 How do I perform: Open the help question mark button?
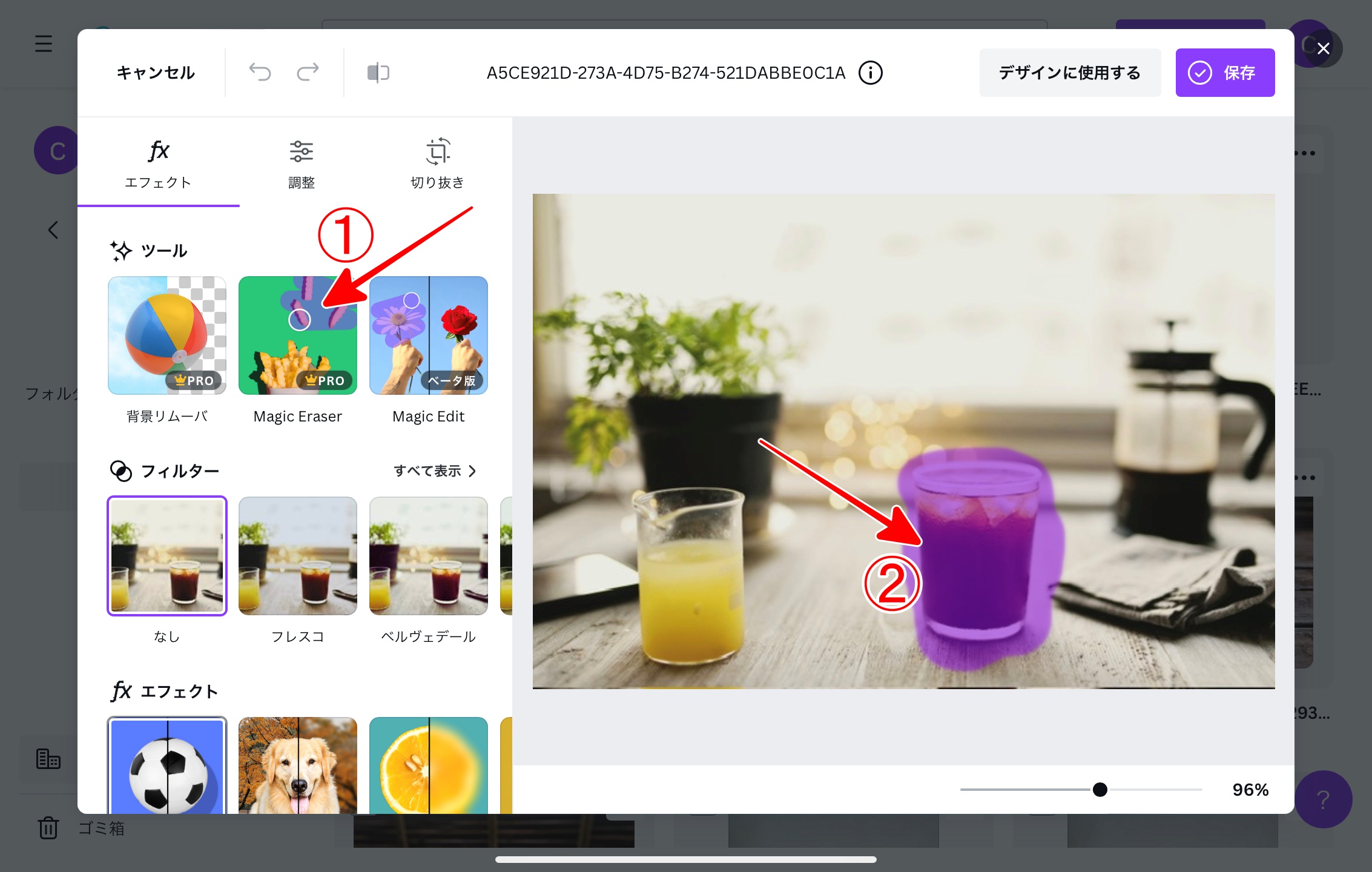[1324, 799]
